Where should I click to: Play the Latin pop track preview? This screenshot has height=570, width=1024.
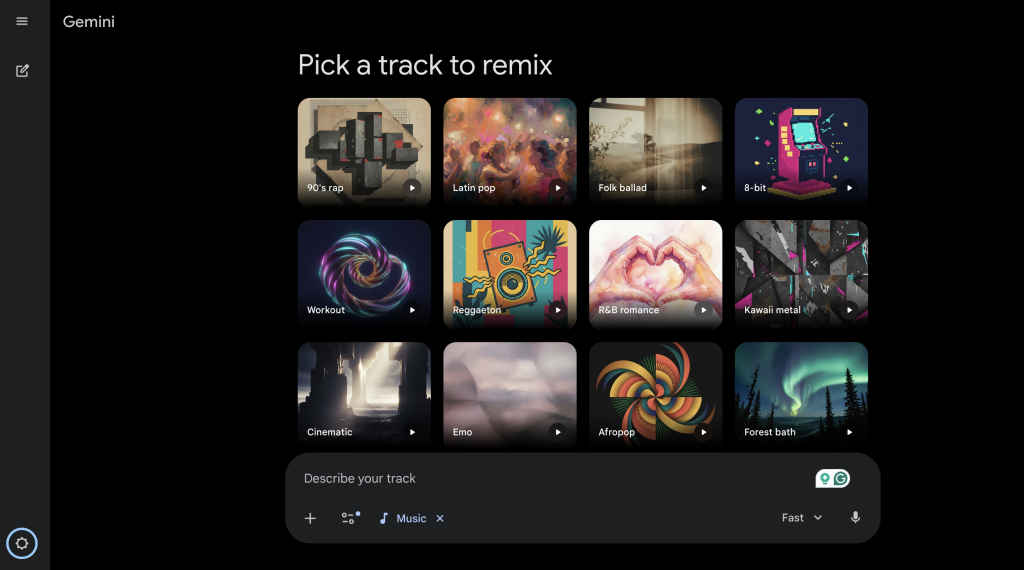pos(558,187)
